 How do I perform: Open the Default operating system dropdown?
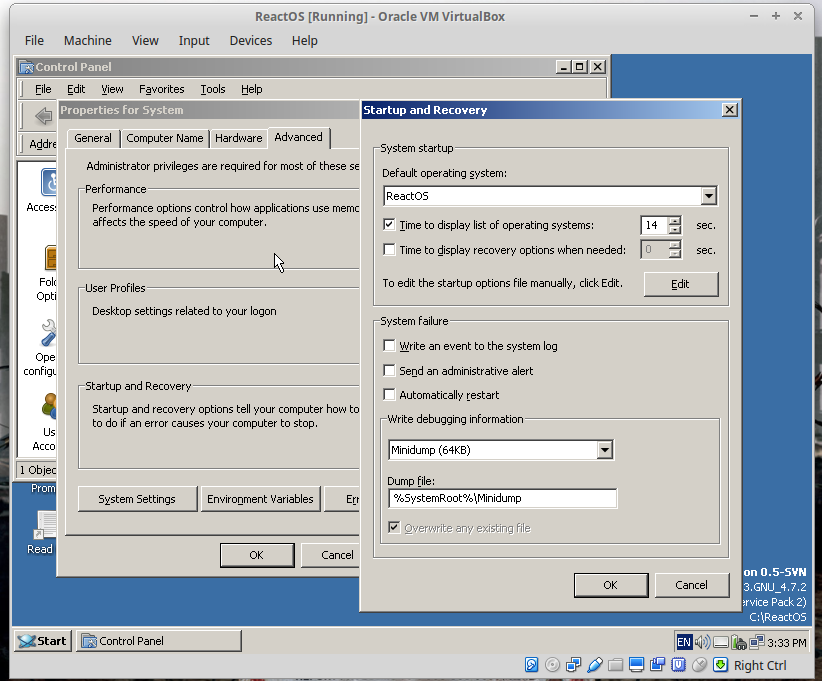click(708, 196)
